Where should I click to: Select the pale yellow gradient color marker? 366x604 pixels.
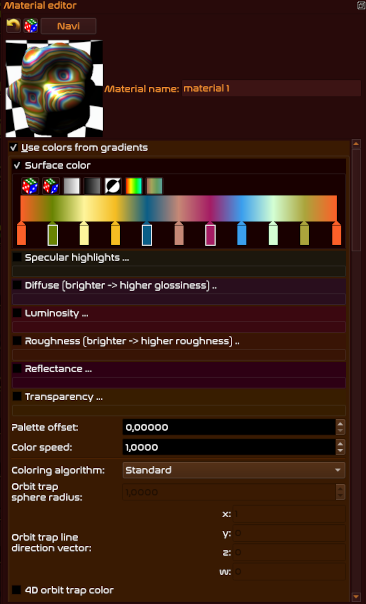click(84, 234)
